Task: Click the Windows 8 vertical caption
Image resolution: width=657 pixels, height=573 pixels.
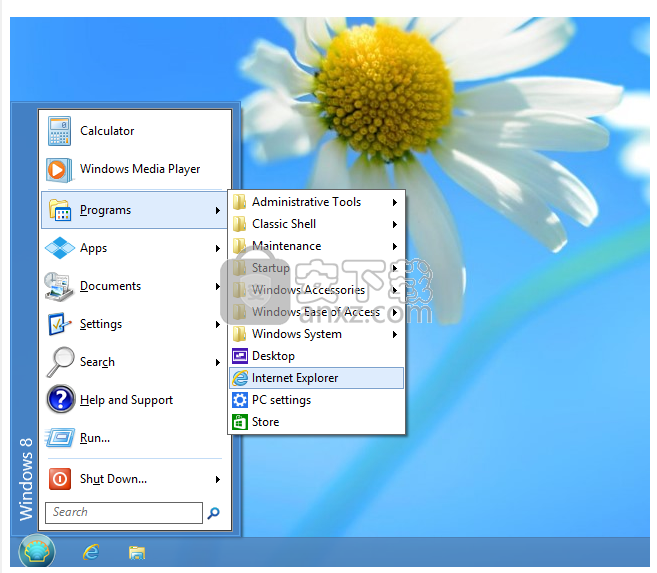Action: pos(26,480)
